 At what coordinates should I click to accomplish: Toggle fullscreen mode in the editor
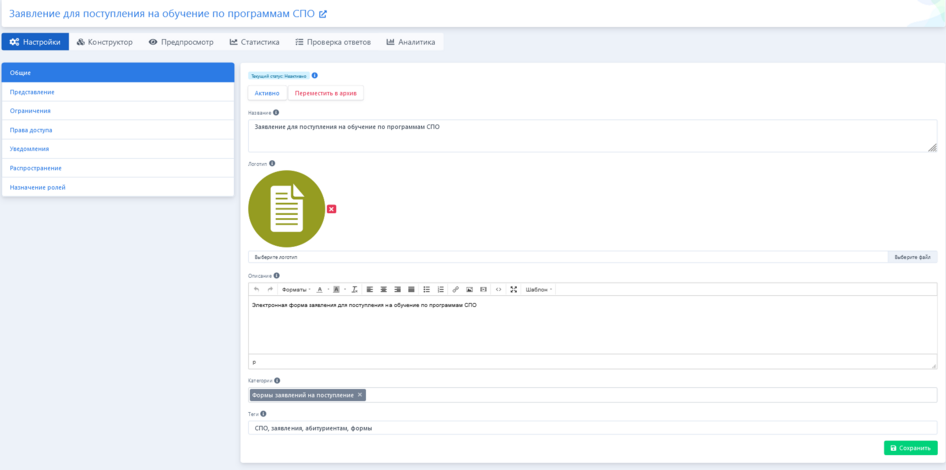[514, 289]
